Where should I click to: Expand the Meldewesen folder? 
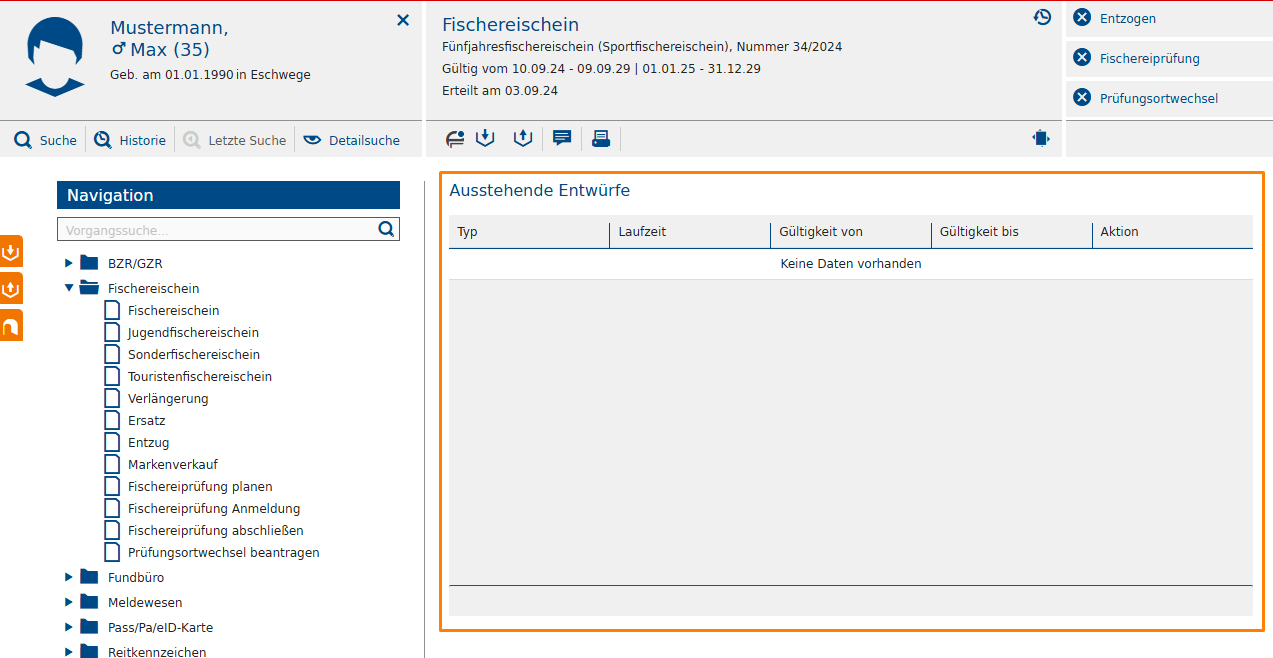tap(69, 602)
